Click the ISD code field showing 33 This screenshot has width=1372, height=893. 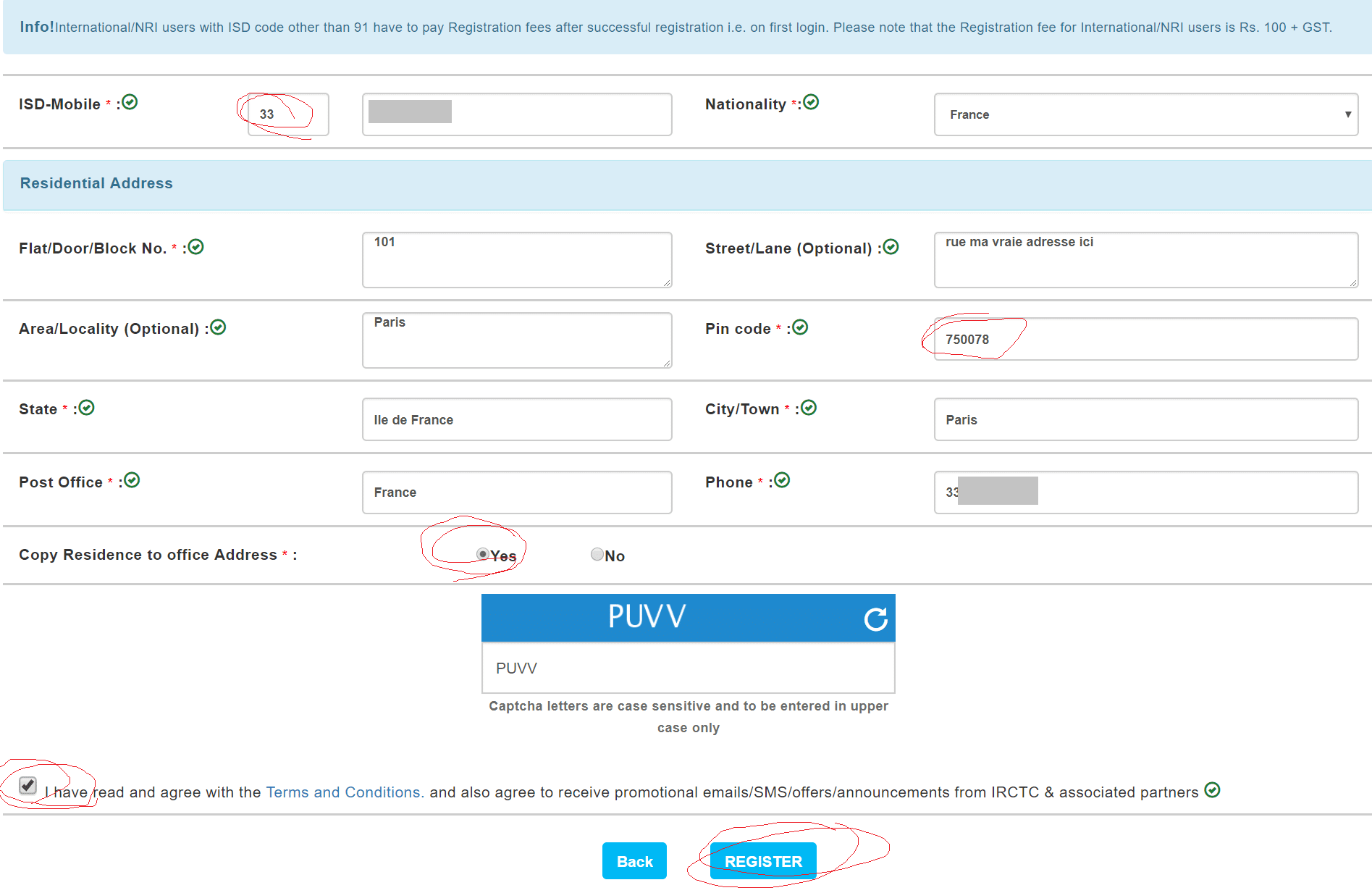pos(288,114)
